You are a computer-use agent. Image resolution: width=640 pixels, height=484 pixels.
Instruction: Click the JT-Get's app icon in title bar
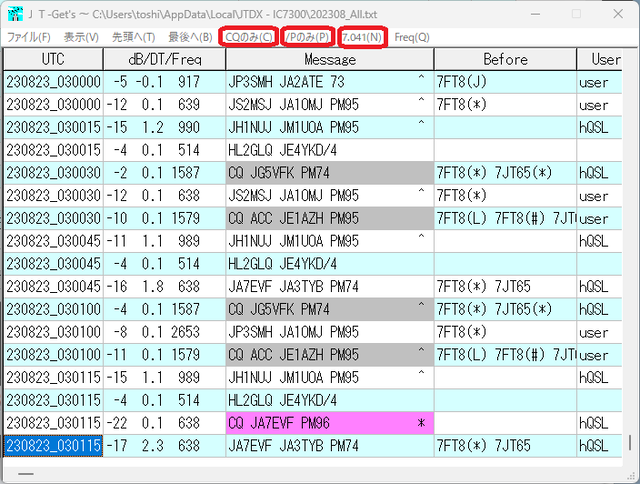[15, 14]
